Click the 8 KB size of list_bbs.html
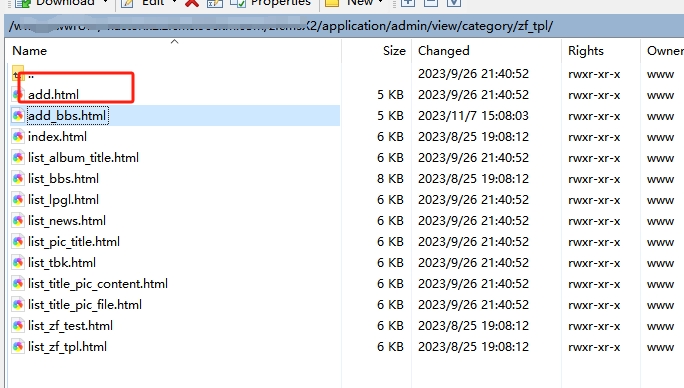Viewport: 684px width, 388px height. [390, 179]
